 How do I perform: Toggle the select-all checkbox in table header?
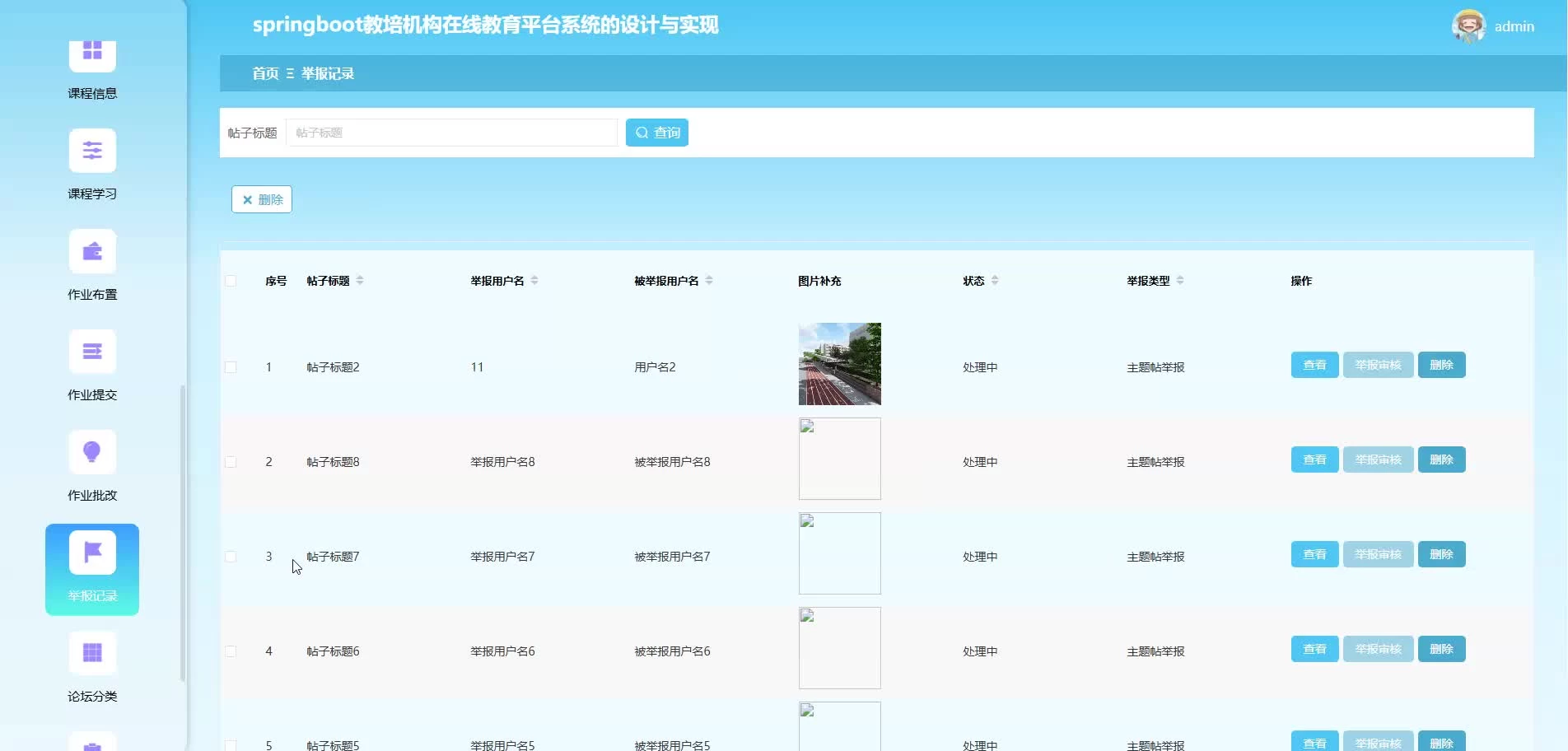231,281
